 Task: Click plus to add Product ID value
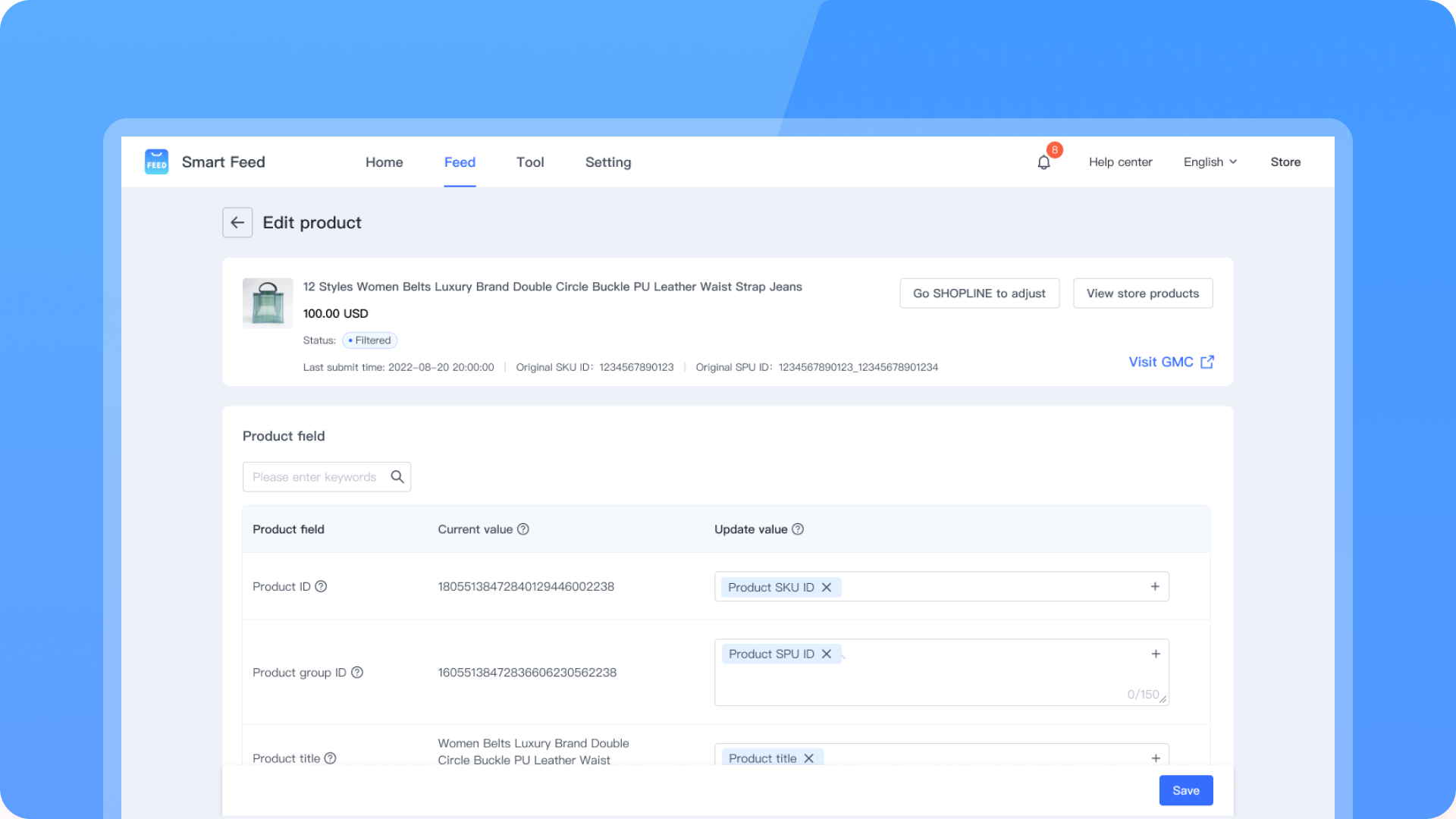tap(1155, 586)
